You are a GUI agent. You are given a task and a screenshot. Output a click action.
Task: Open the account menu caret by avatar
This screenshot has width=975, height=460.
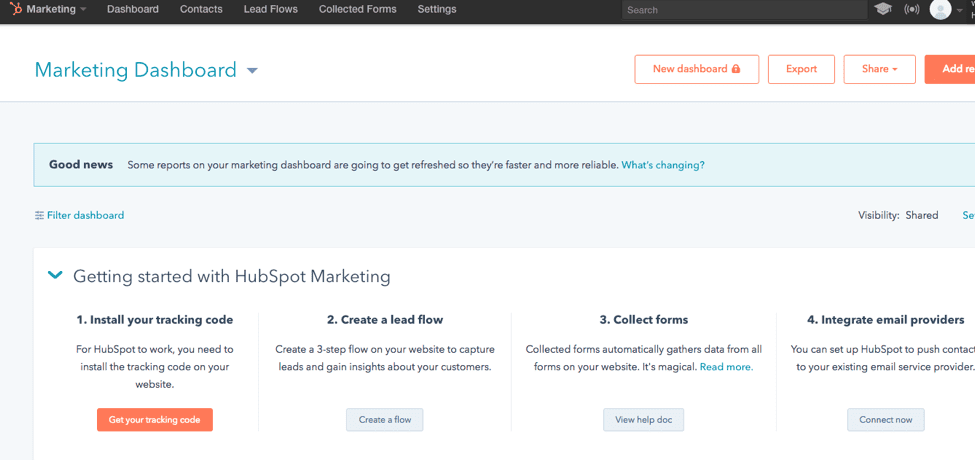tap(959, 10)
